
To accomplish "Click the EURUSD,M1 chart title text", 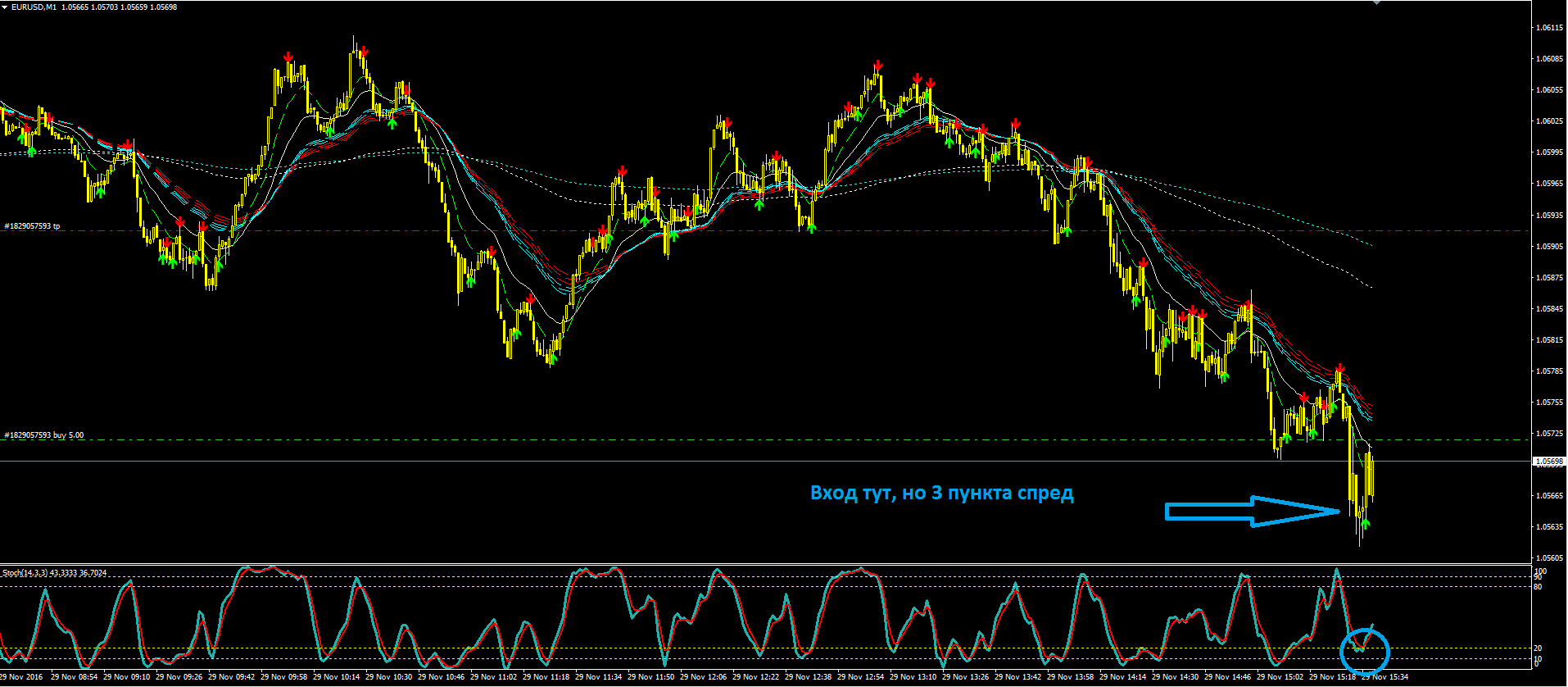I will point(34,7).
